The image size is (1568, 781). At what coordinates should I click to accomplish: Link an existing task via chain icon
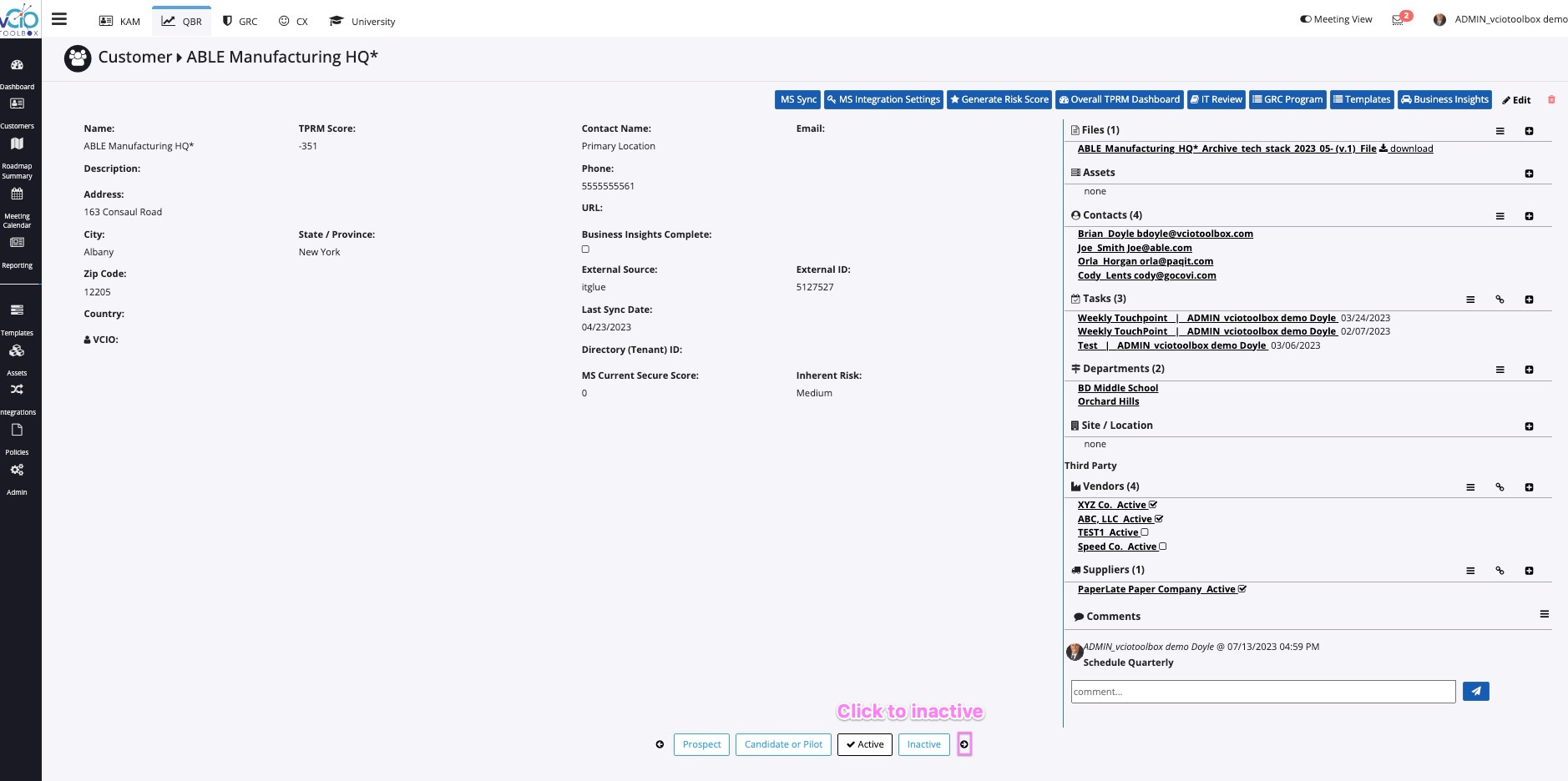click(1500, 300)
